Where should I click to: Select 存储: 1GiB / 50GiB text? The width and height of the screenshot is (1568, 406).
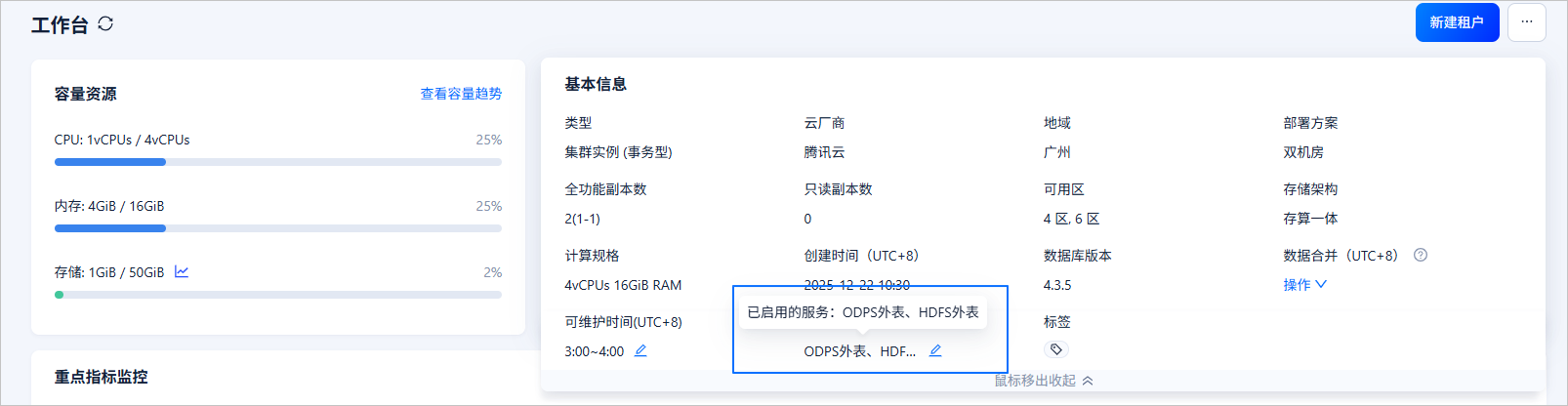109,272
